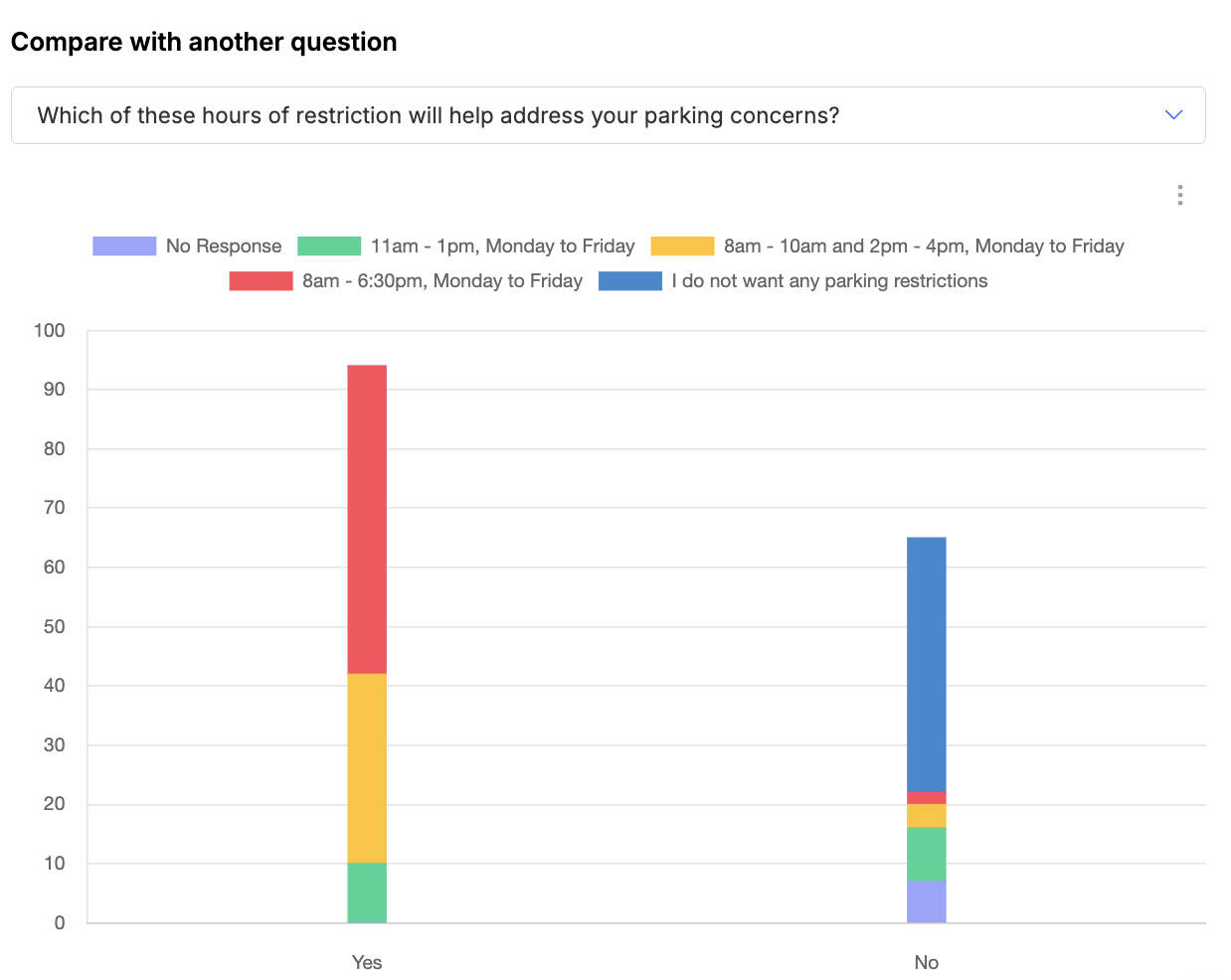
Task: Click the No Response legend color swatch
Action: click(124, 246)
